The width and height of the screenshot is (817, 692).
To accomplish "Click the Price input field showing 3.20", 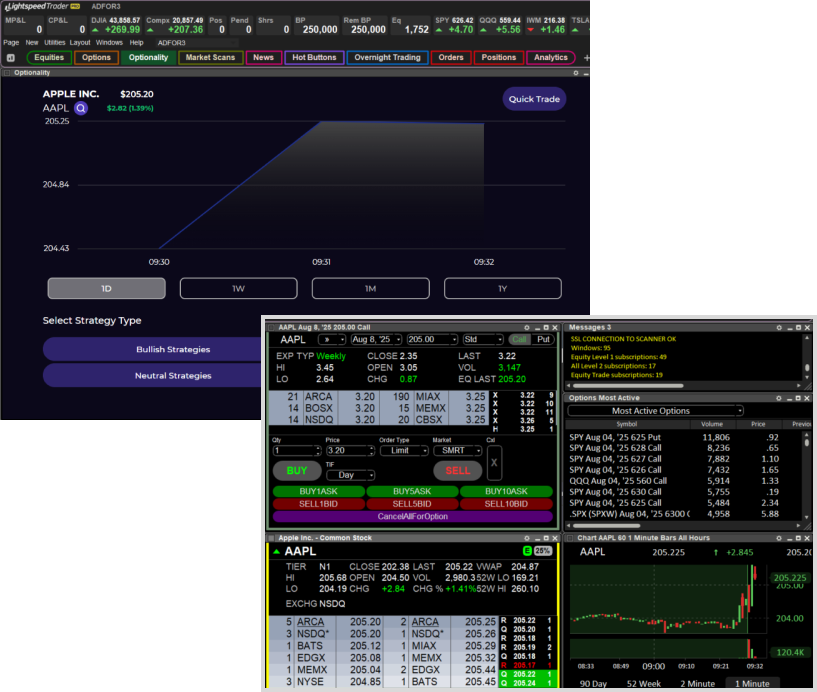I will click(x=349, y=450).
